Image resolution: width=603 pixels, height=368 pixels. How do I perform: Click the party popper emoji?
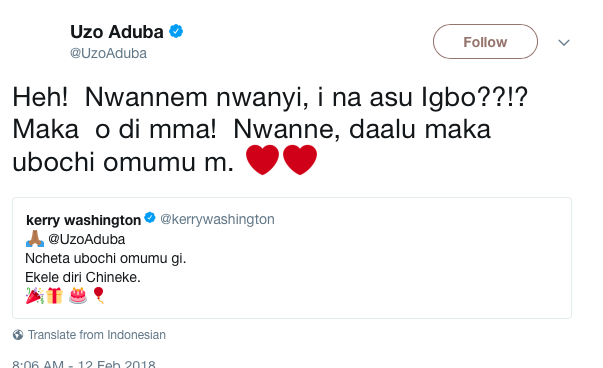point(35,295)
